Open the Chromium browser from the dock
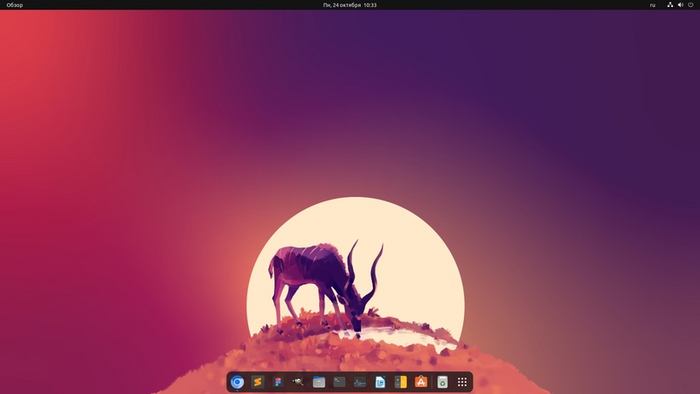This screenshot has width=700, height=394. pos(237,382)
